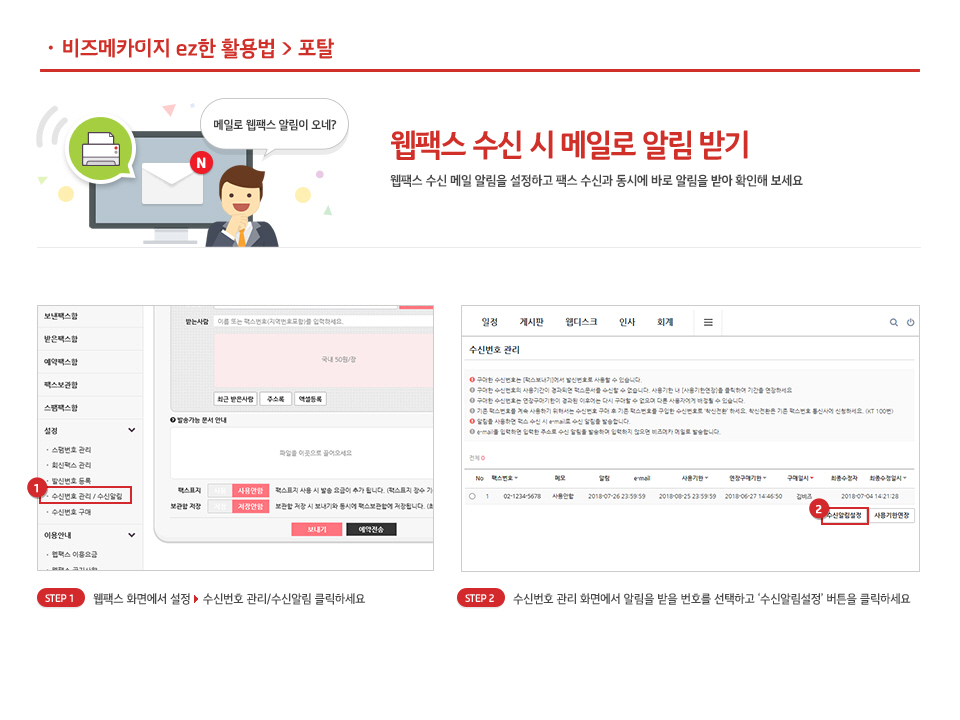The image size is (960, 720).
Task: Toggle 팩스표지 to 사용안함
Action: 250,490
